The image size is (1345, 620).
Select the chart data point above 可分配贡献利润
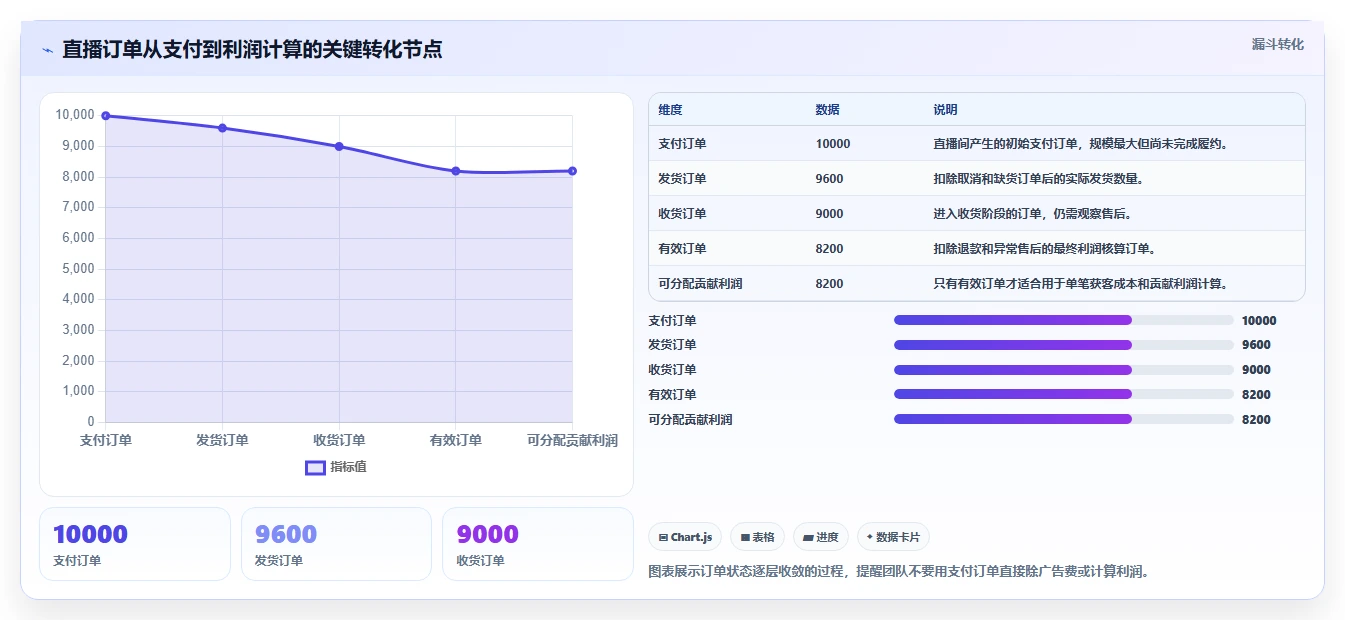click(x=572, y=171)
